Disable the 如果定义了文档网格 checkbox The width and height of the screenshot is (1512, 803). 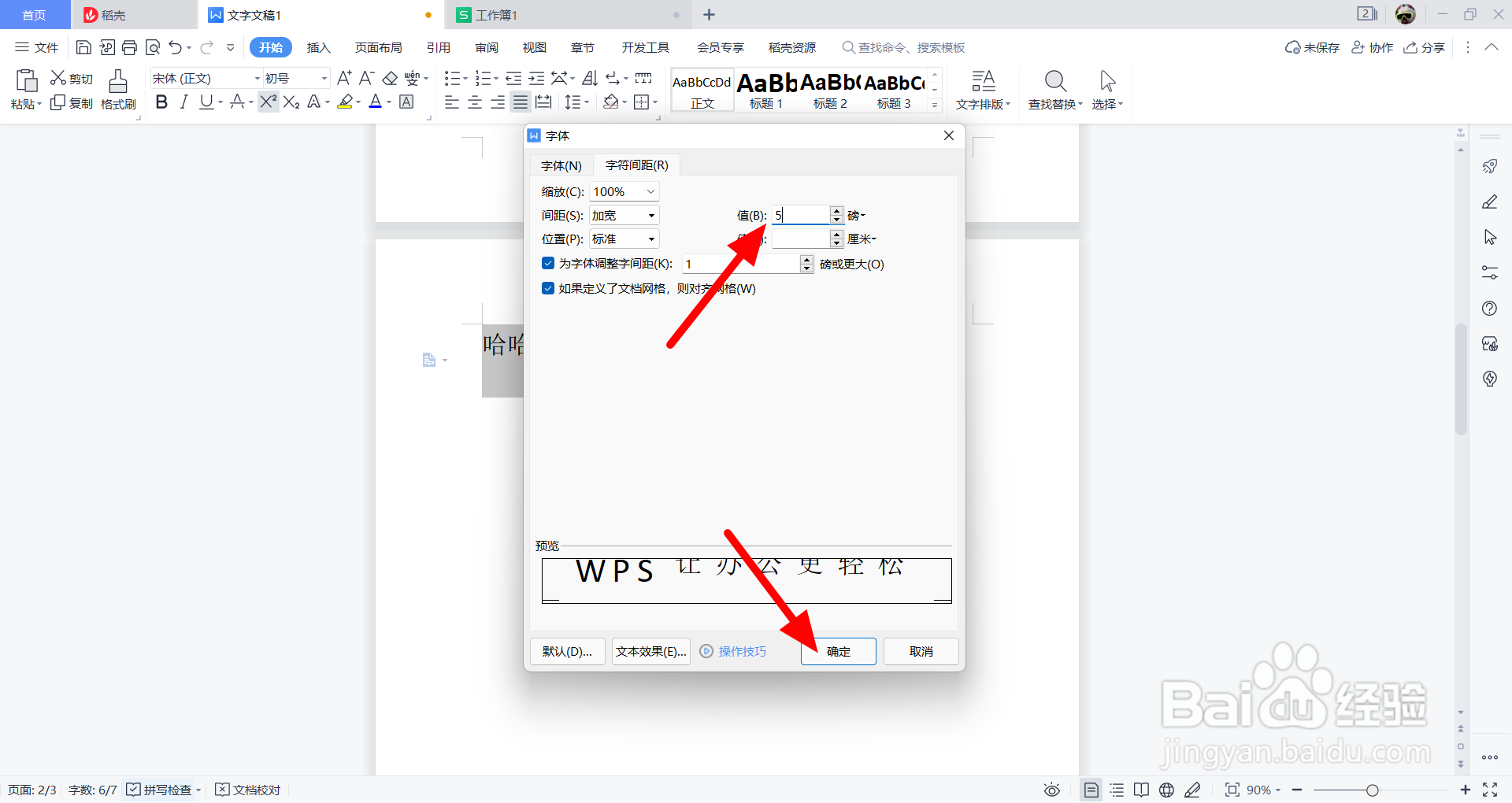coord(548,288)
